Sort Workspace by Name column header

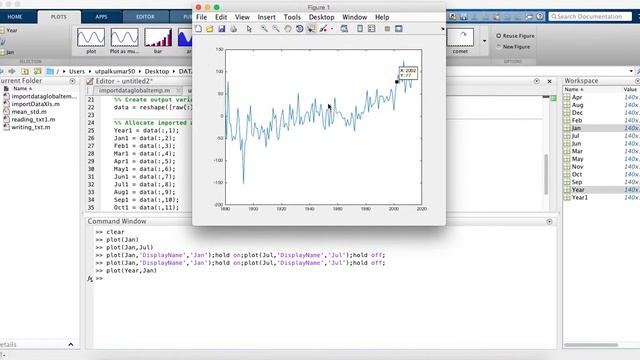click(x=574, y=89)
